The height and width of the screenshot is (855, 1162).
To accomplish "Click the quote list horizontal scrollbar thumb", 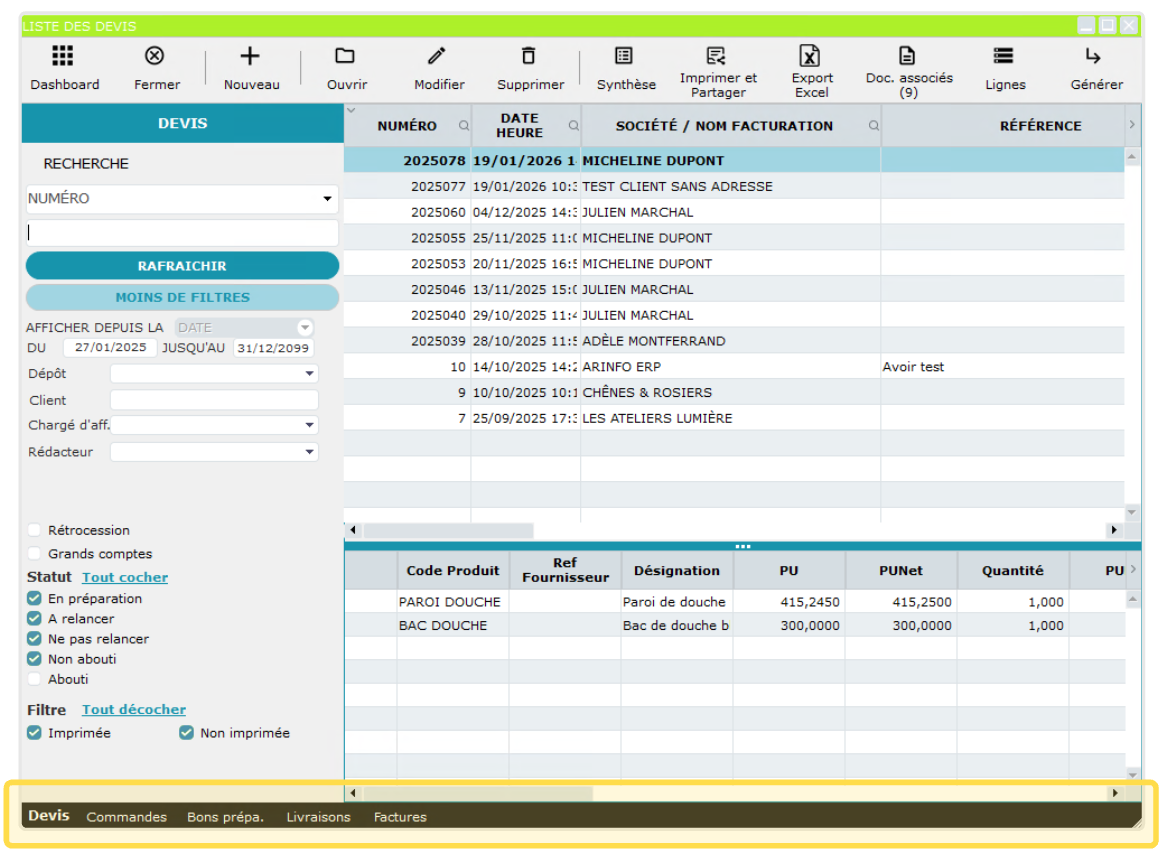I will [448, 530].
